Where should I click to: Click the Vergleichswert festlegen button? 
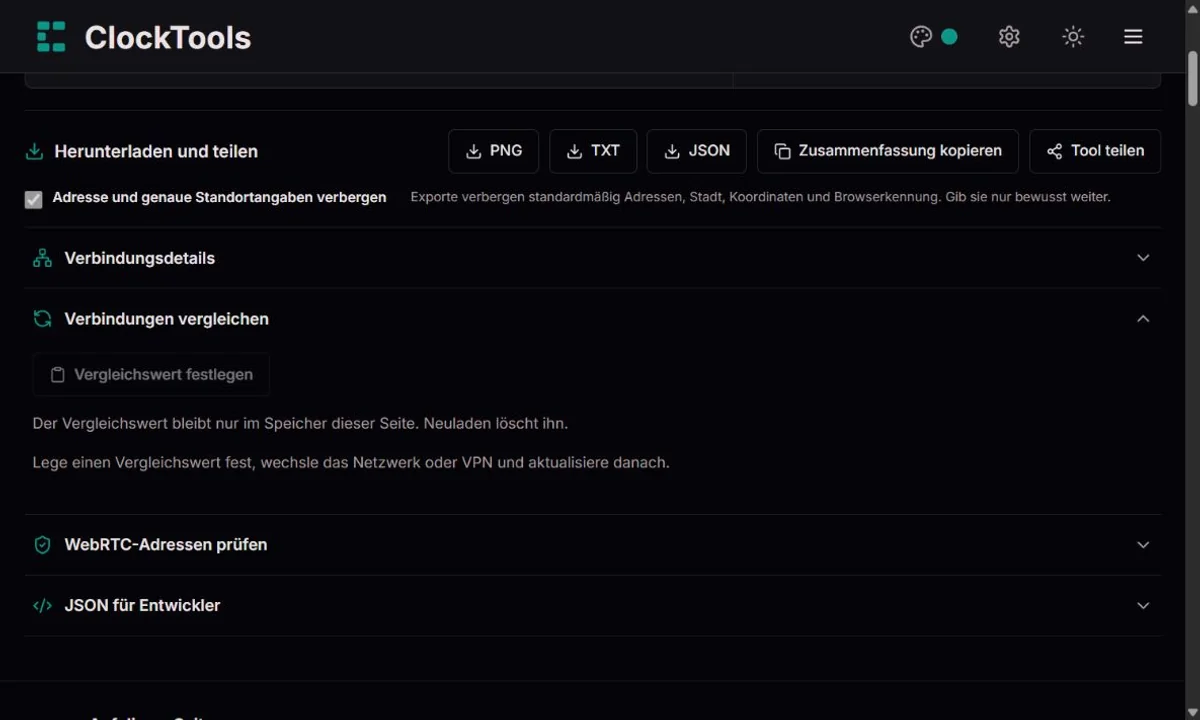click(x=151, y=375)
